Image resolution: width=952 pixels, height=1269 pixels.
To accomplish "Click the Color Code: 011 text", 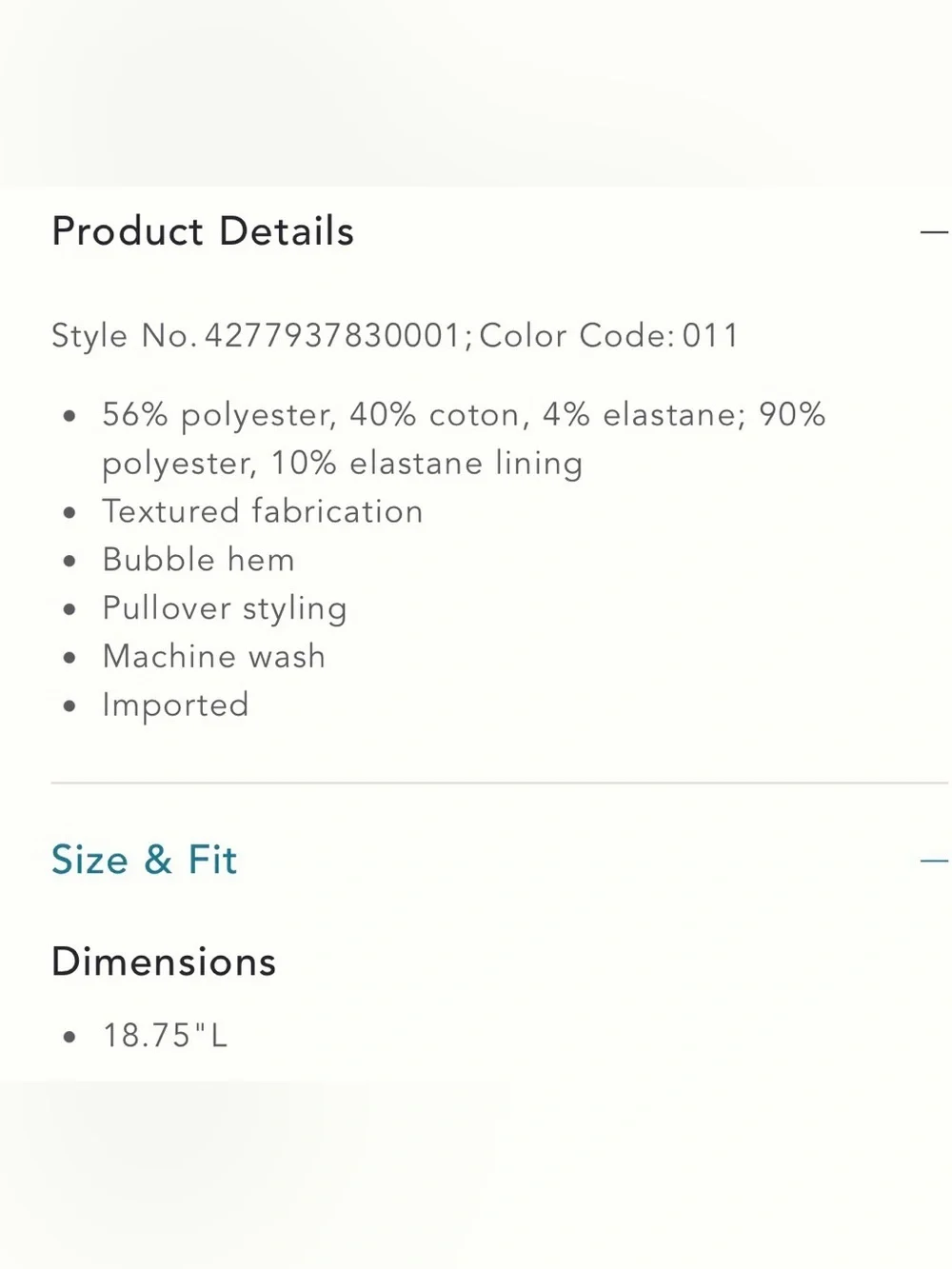I will pos(609,335).
